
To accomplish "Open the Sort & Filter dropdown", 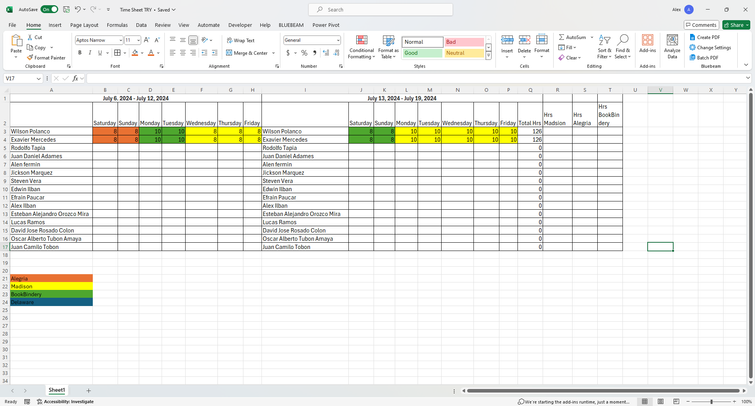I will 604,47.
